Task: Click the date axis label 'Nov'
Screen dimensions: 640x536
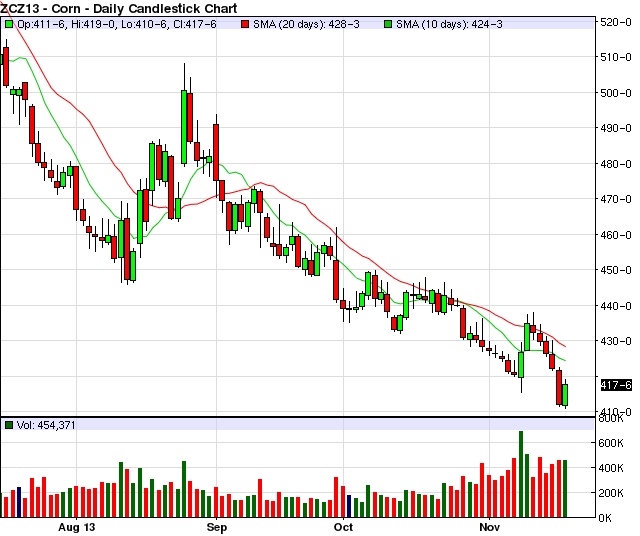Action: 489,527
